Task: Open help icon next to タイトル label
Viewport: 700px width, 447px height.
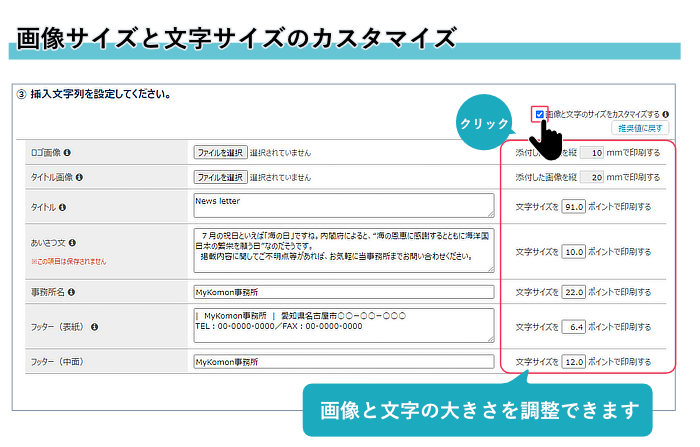Action: click(63, 207)
